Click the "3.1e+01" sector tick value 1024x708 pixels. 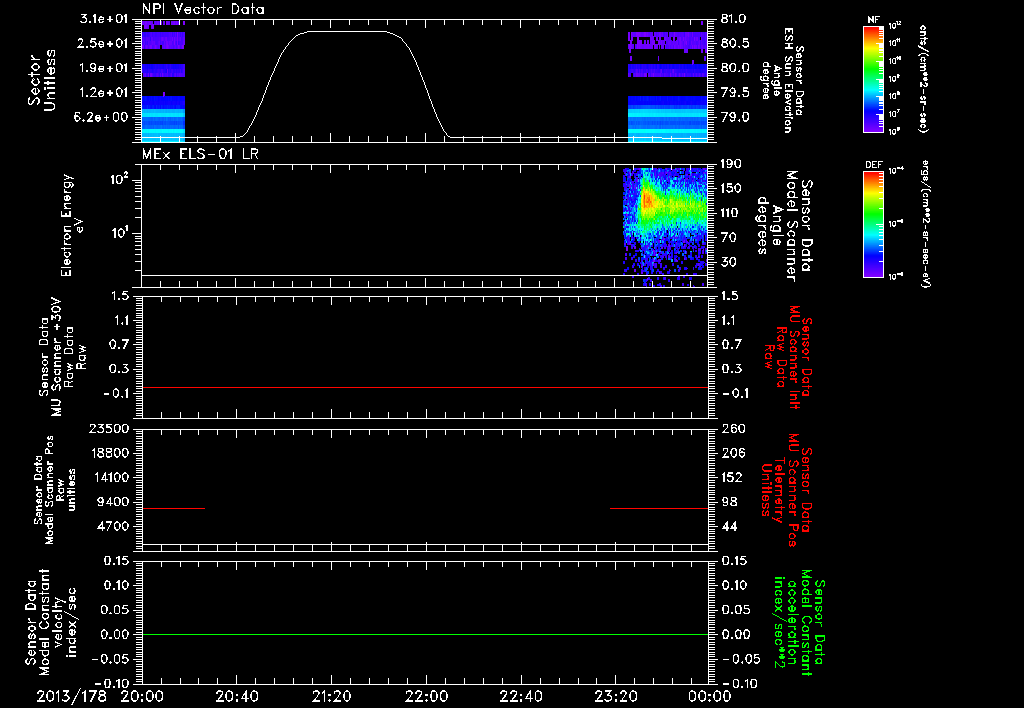(103, 19)
